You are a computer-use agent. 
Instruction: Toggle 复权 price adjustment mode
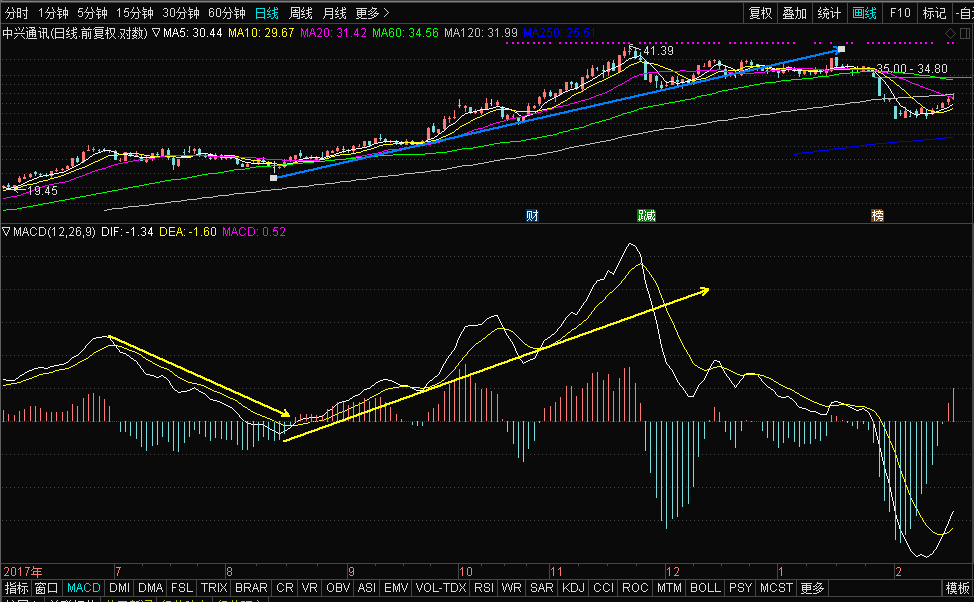click(x=761, y=13)
